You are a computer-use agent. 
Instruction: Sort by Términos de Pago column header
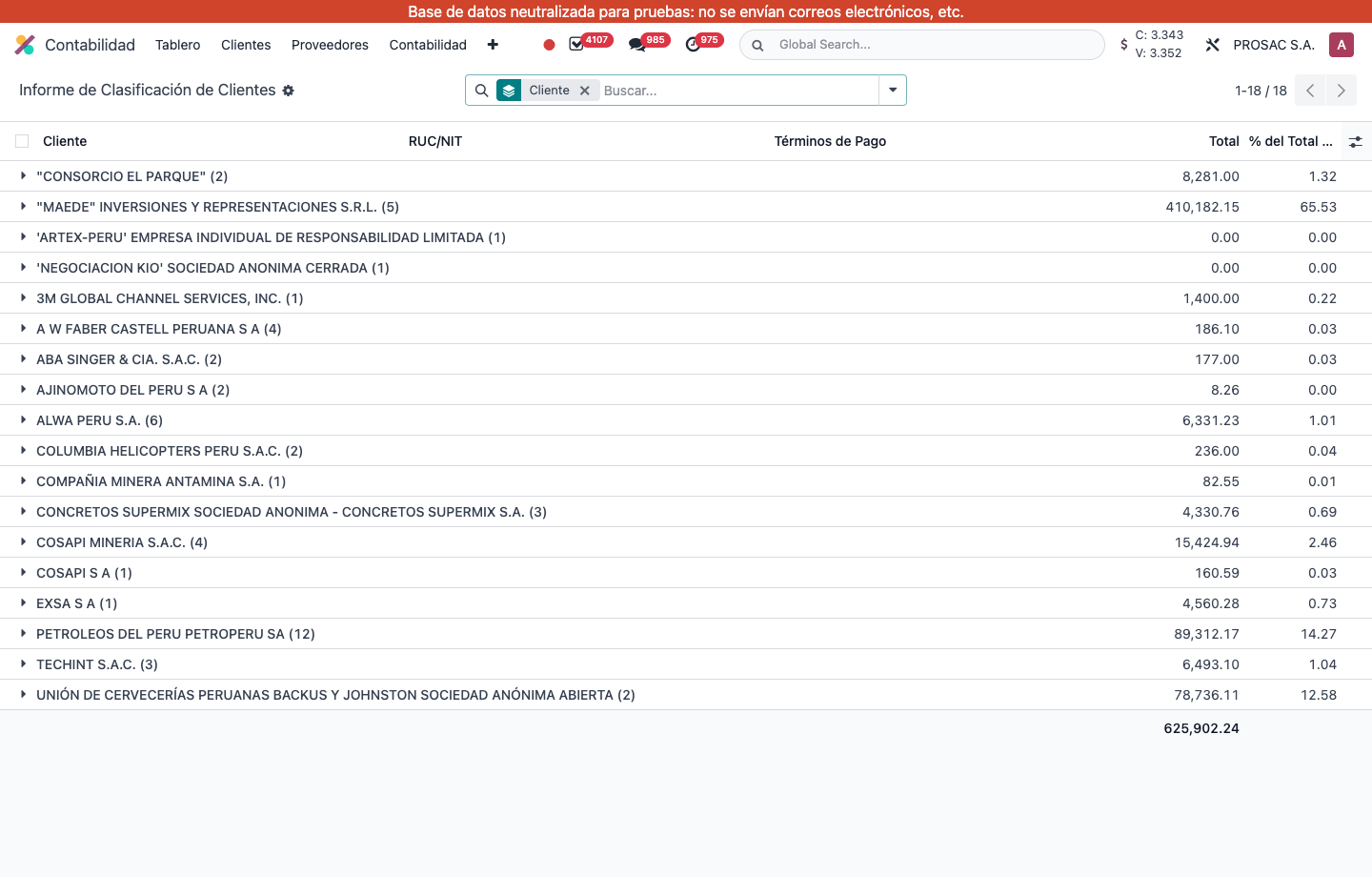[830, 141]
